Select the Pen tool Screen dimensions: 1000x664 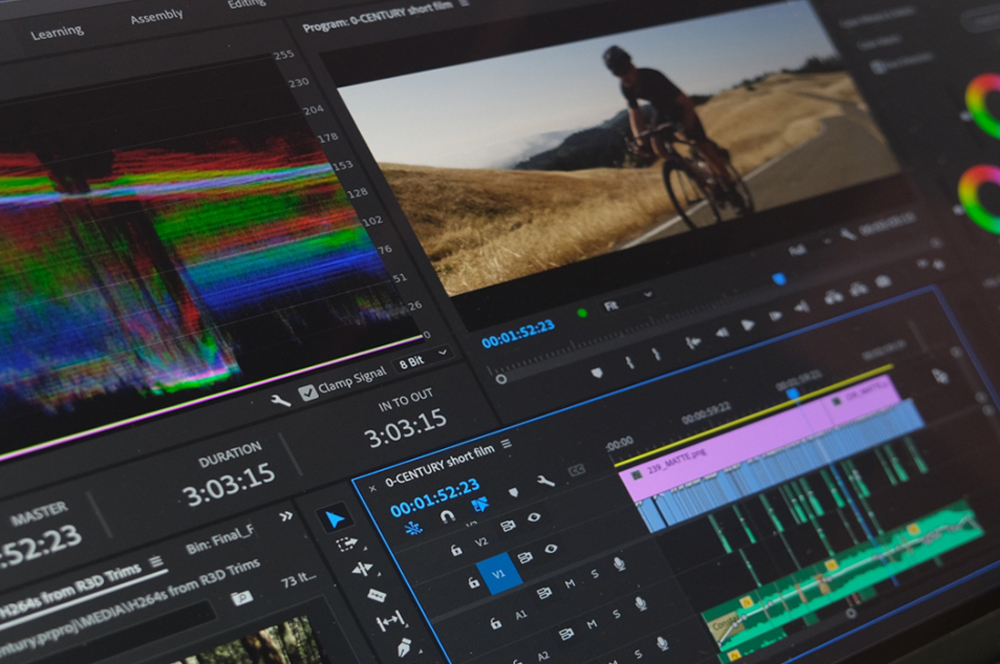[x=403, y=647]
